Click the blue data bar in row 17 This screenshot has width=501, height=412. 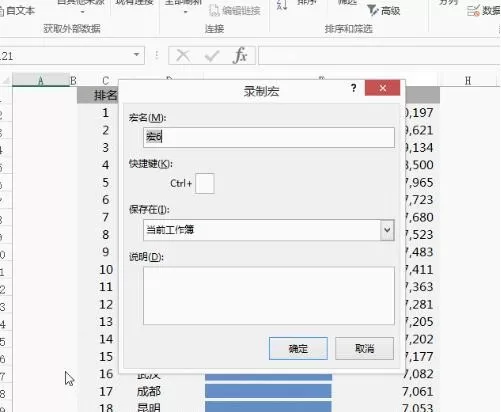268,391
